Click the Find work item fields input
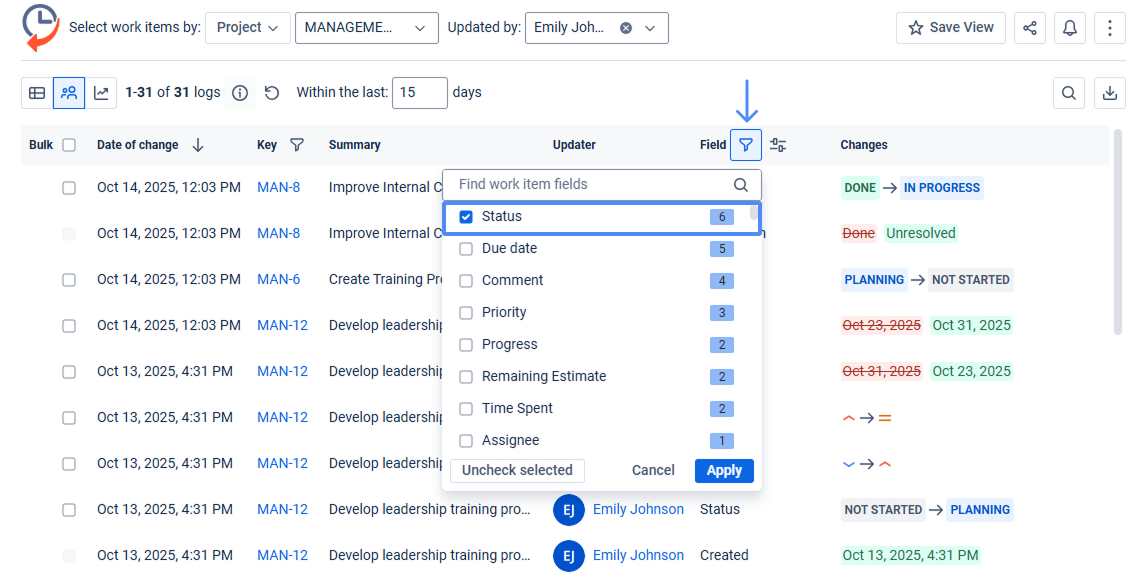This screenshot has width=1135, height=579. point(590,185)
